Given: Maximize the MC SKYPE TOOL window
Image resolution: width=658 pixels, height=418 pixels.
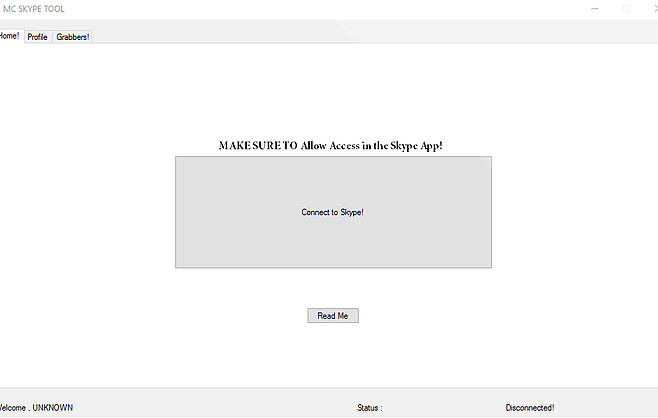Looking at the screenshot, I should pos(626,9).
